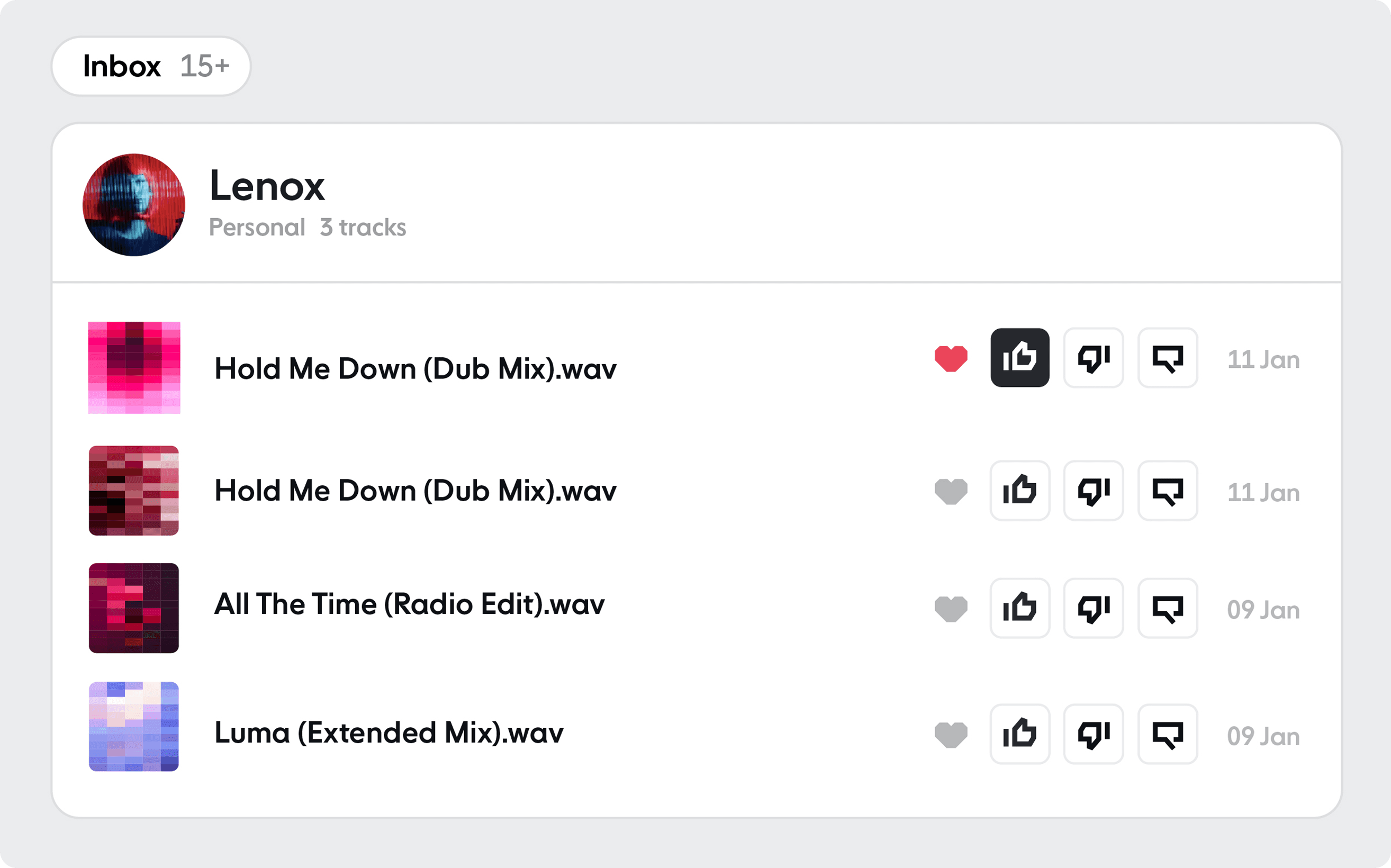The image size is (1391, 868).
Task: Open comments on first Hold Me Down track
Action: [1167, 358]
